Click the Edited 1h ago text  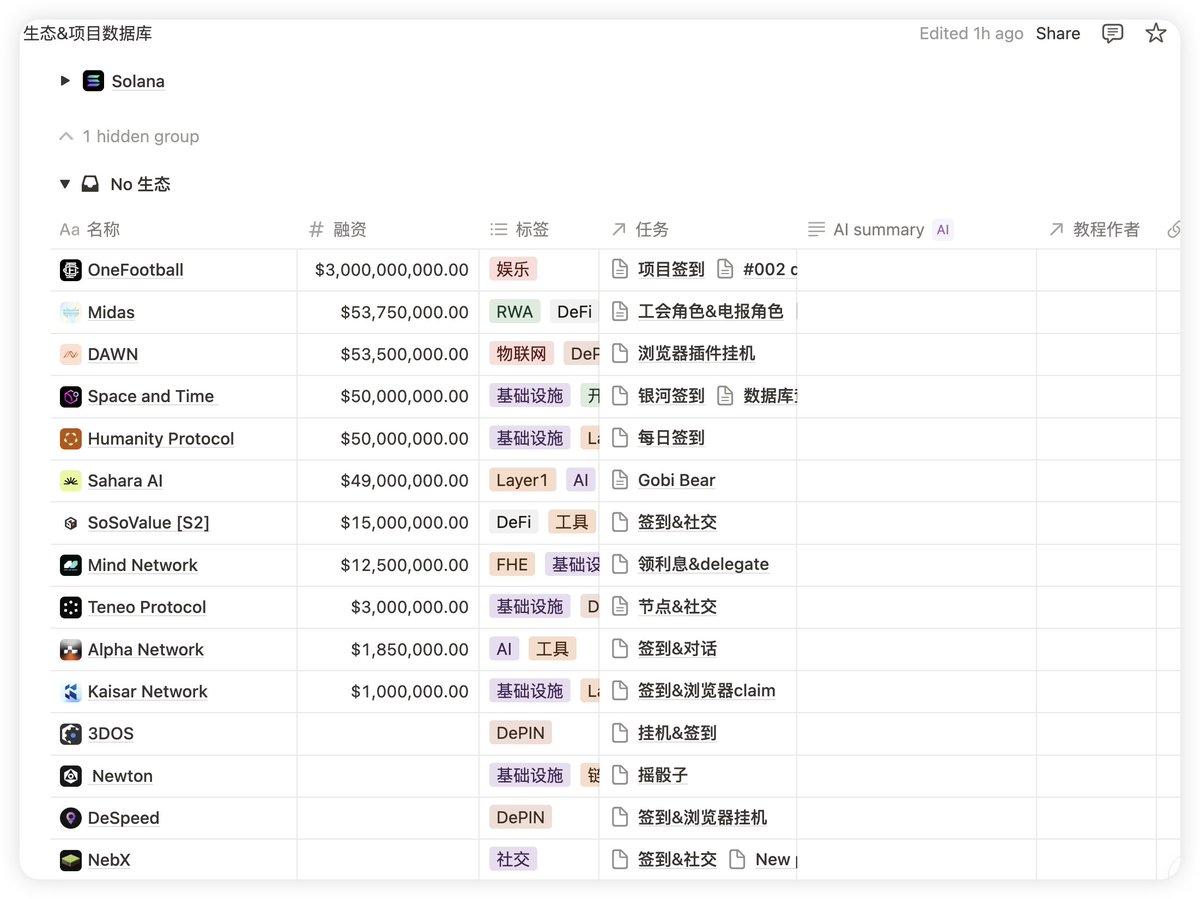coord(971,33)
